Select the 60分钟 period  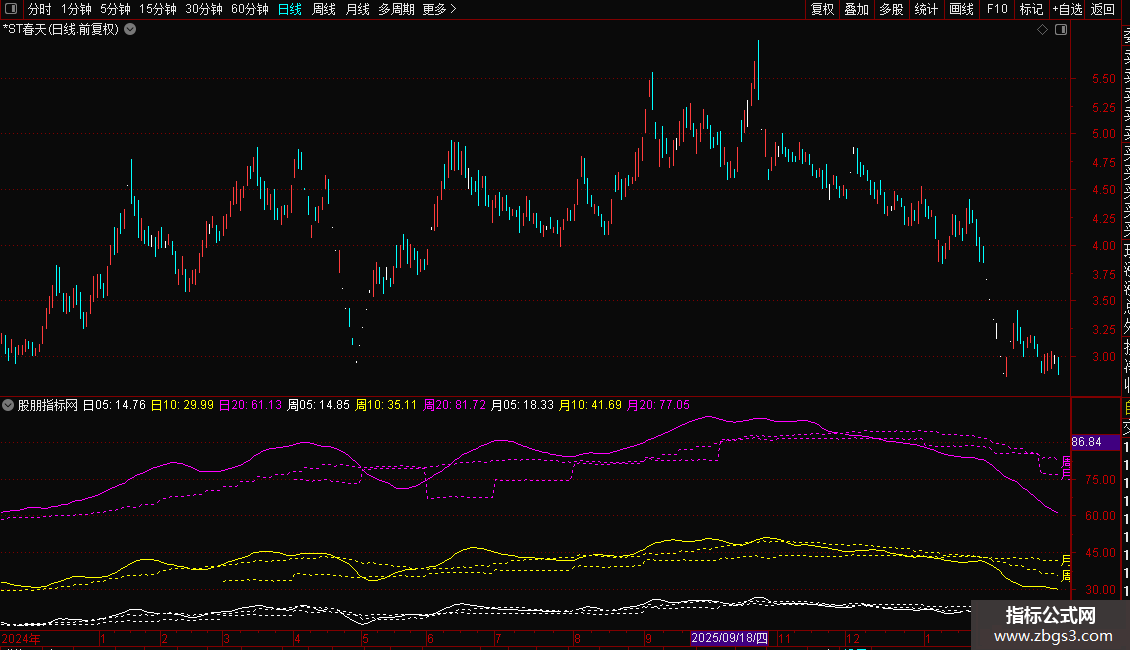click(249, 10)
